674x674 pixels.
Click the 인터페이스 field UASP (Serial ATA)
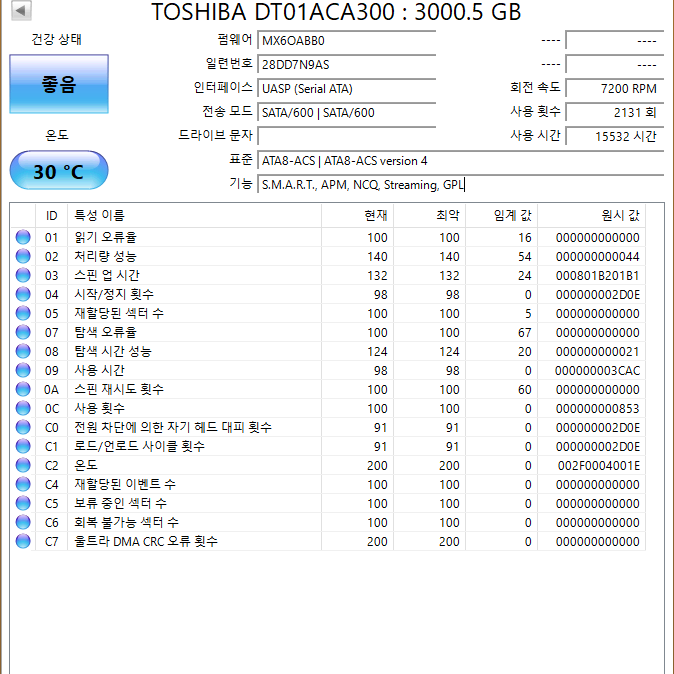coord(346,89)
